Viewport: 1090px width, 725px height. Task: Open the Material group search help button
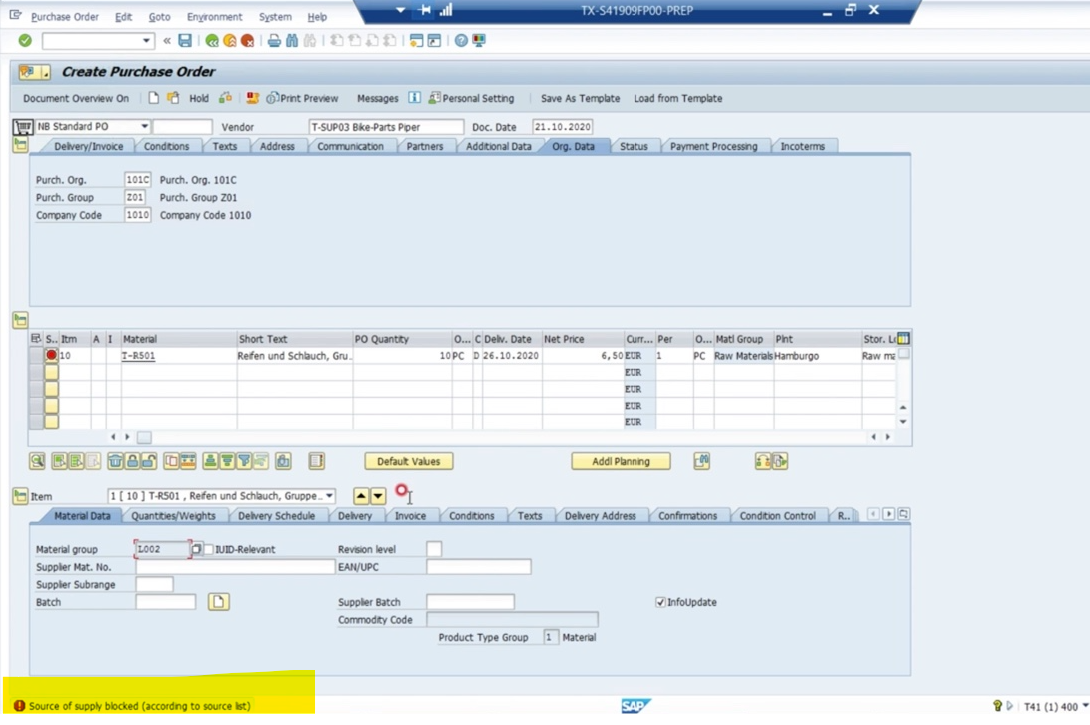pos(197,549)
